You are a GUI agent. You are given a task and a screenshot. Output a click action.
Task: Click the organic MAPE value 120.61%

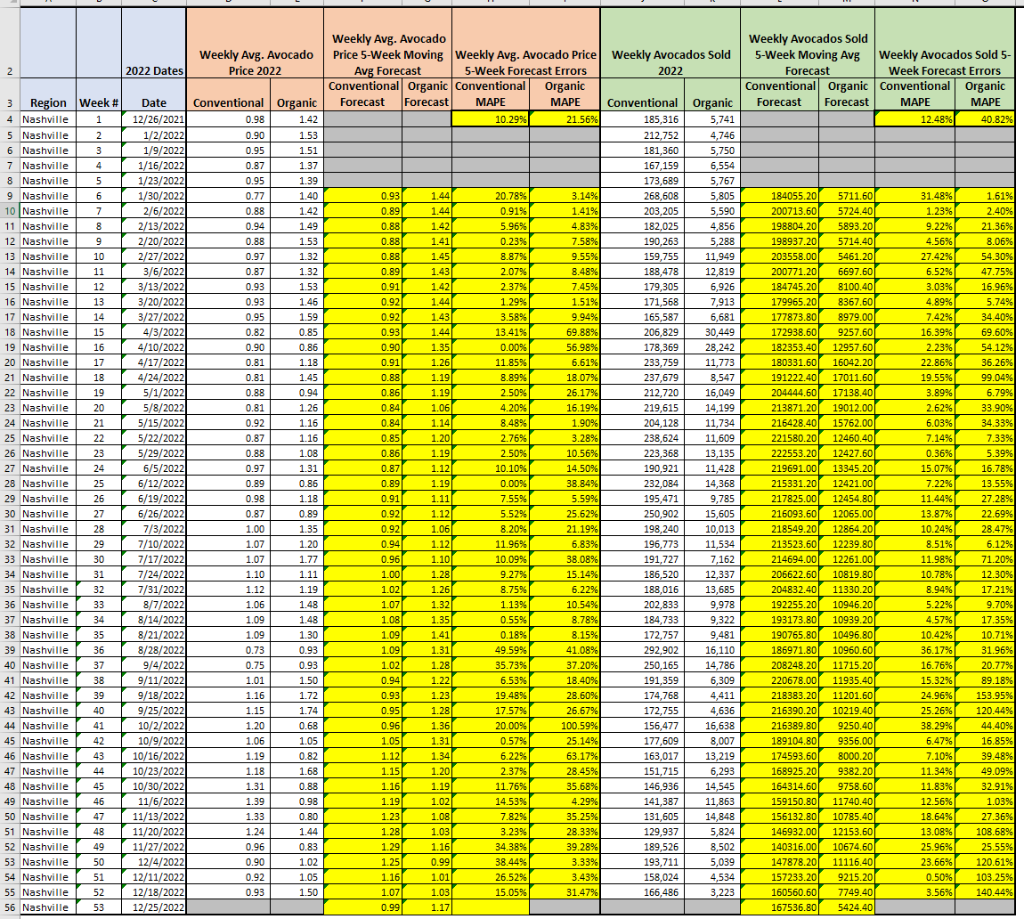(985, 862)
